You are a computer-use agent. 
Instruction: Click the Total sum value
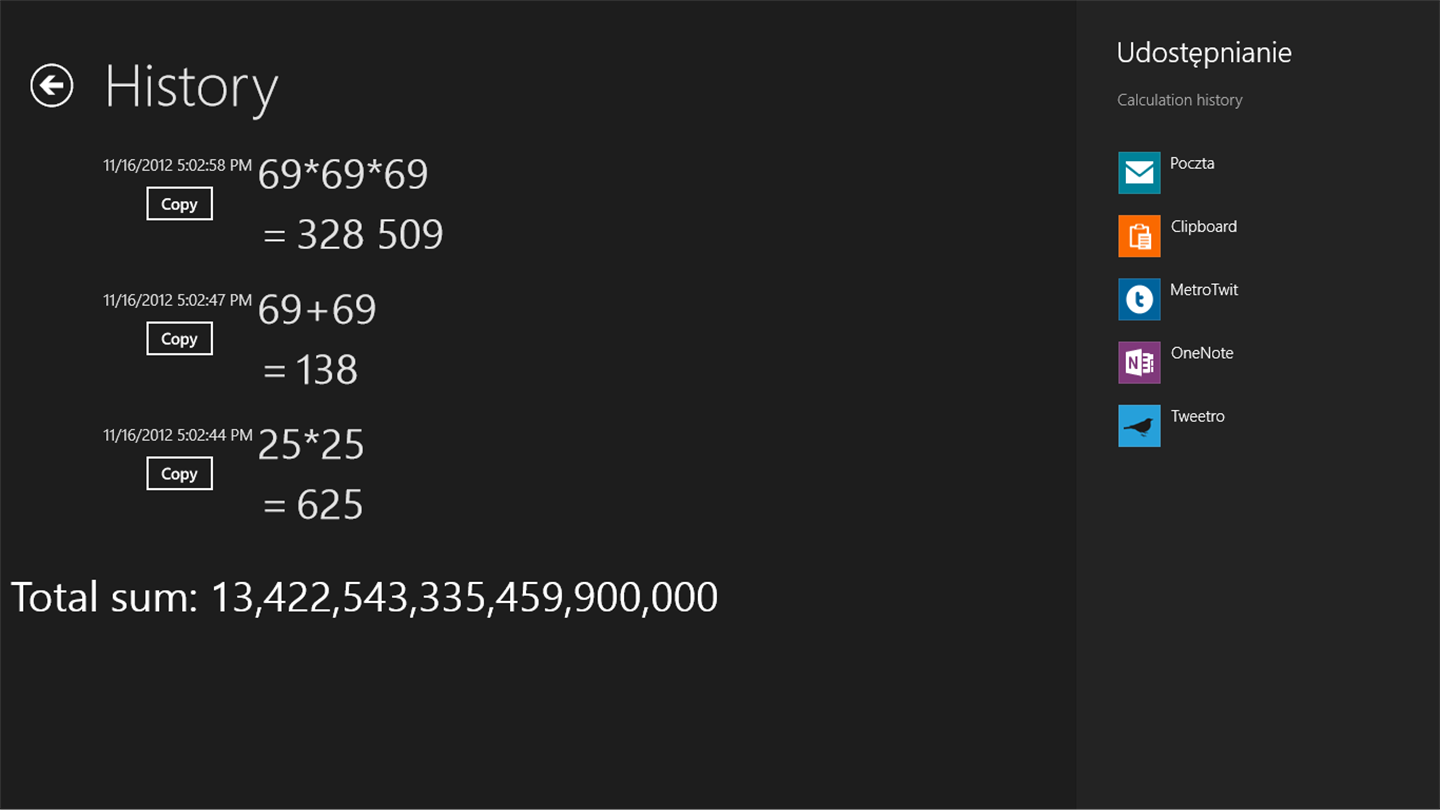click(x=464, y=597)
